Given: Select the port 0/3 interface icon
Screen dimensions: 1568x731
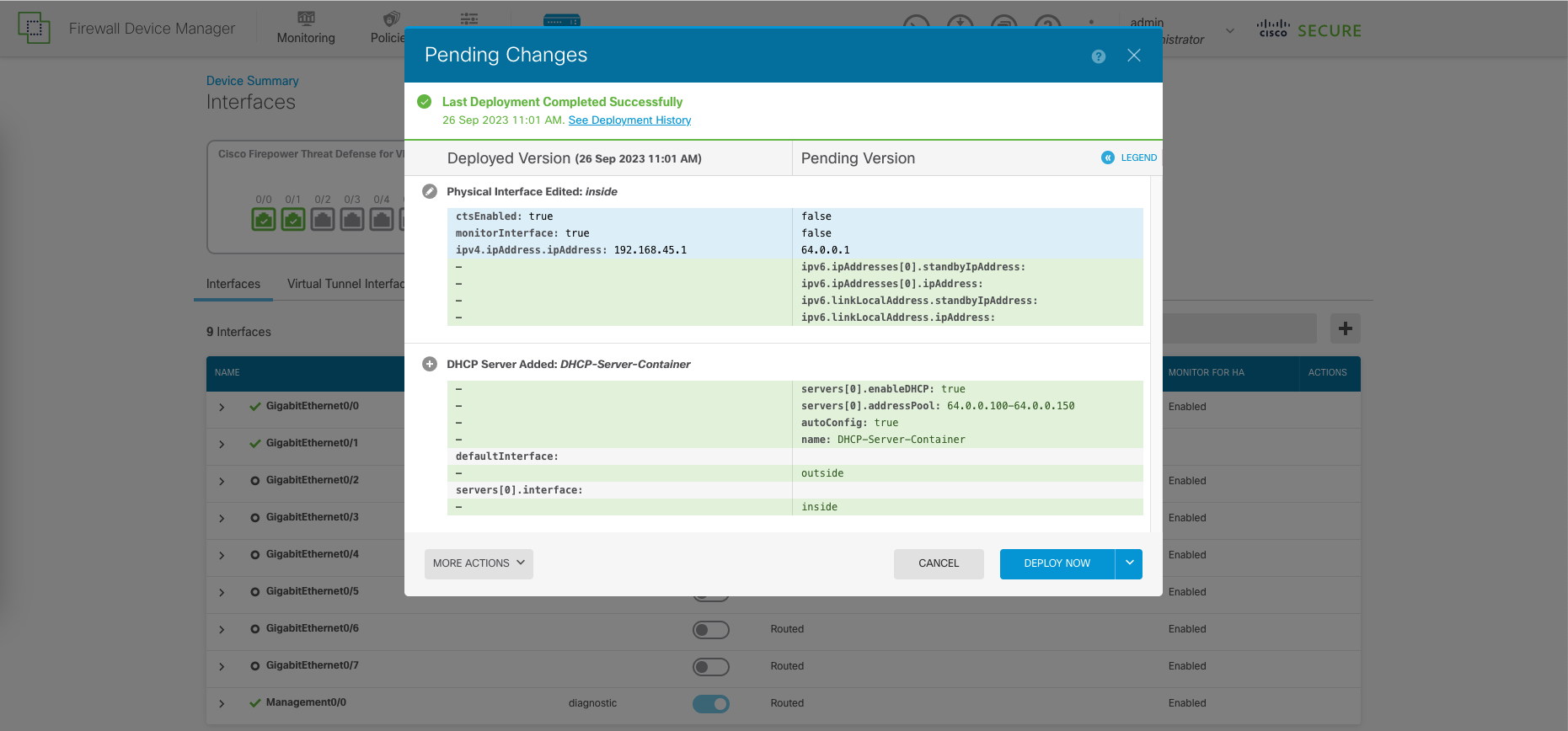Looking at the screenshot, I should (x=352, y=220).
